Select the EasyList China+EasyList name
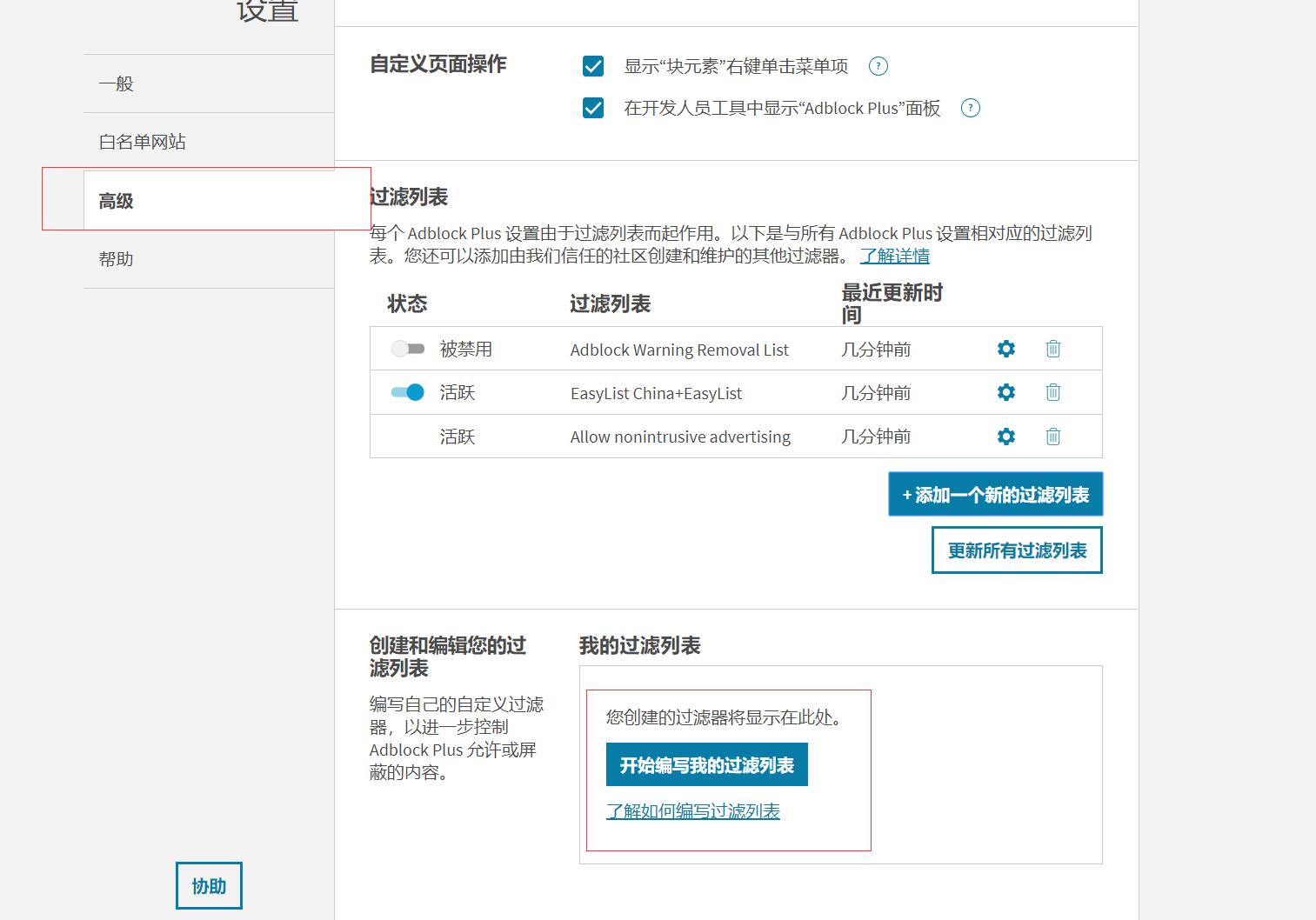The width and height of the screenshot is (1316, 920). [657, 393]
